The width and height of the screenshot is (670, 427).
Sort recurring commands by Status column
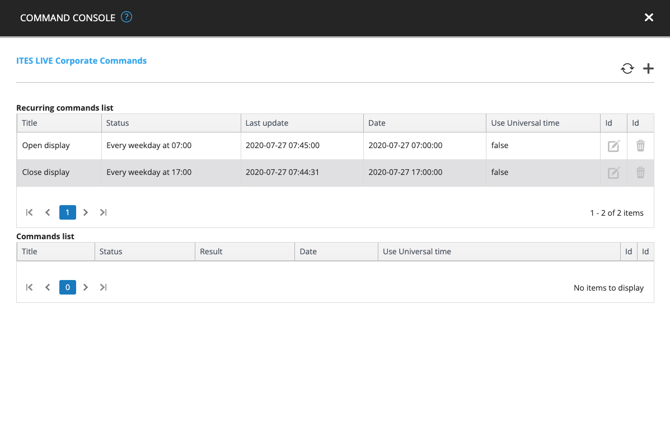[118, 123]
